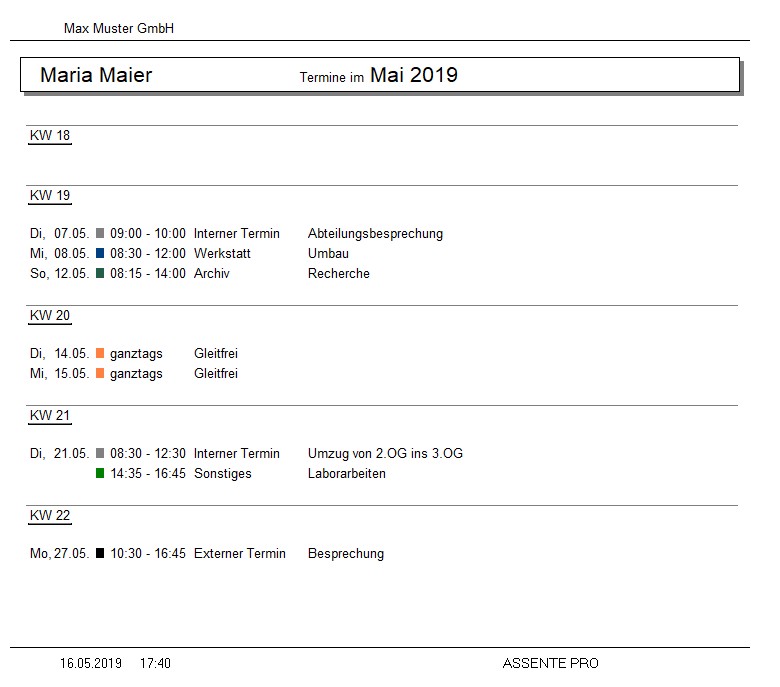Click 'Umzug von 2.OG ins 3.OG'
Viewport: 780px width, 687px height.
(386, 453)
